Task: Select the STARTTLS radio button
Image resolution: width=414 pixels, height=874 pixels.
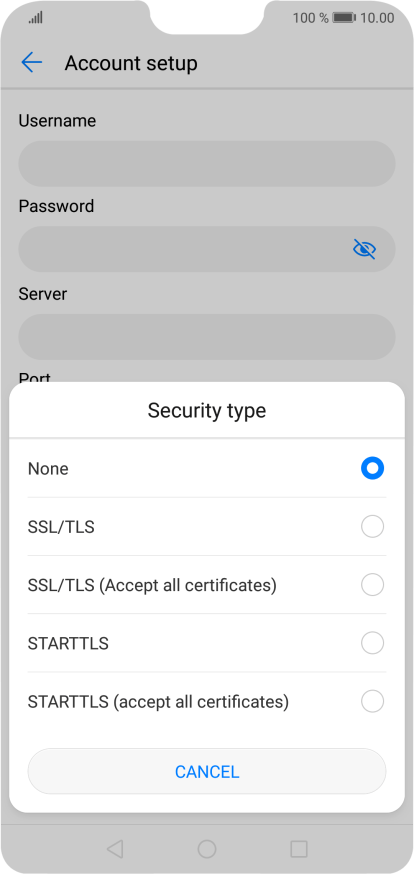Action: (372, 643)
